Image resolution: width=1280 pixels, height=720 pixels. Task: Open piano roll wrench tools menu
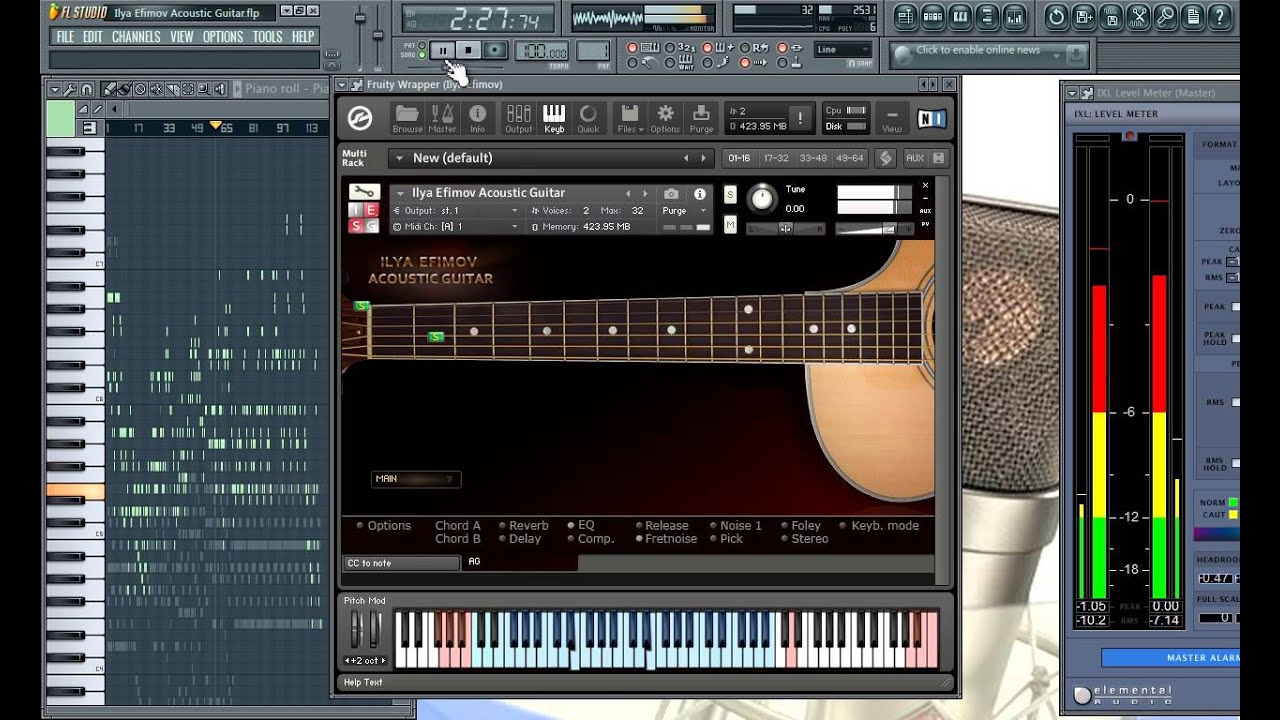pyautogui.click(x=70, y=89)
